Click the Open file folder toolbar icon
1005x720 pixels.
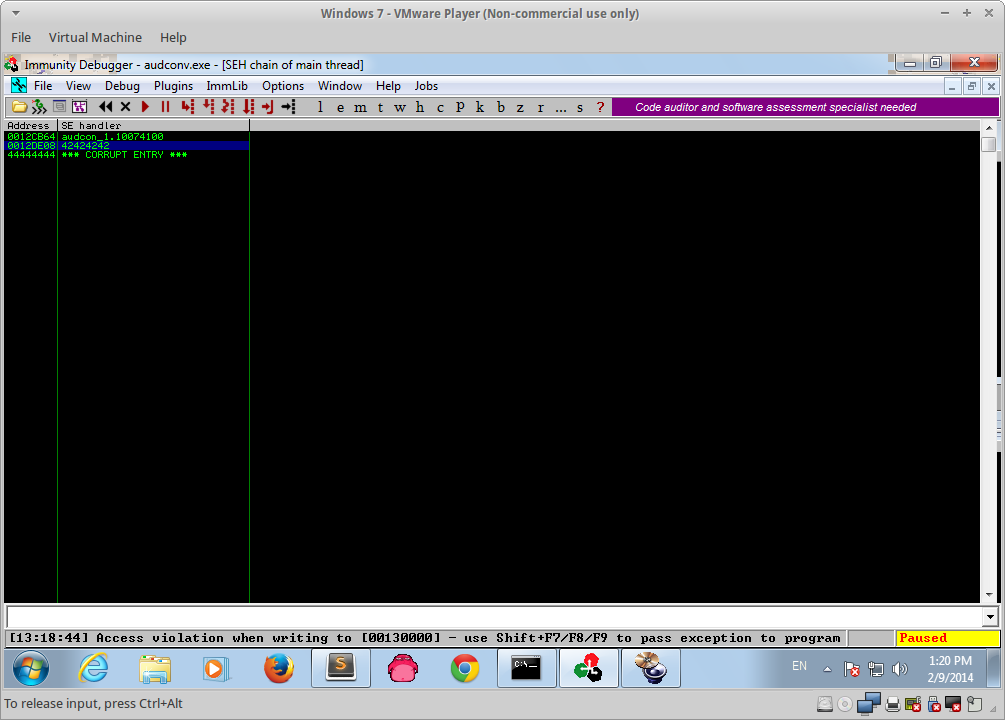coord(19,107)
